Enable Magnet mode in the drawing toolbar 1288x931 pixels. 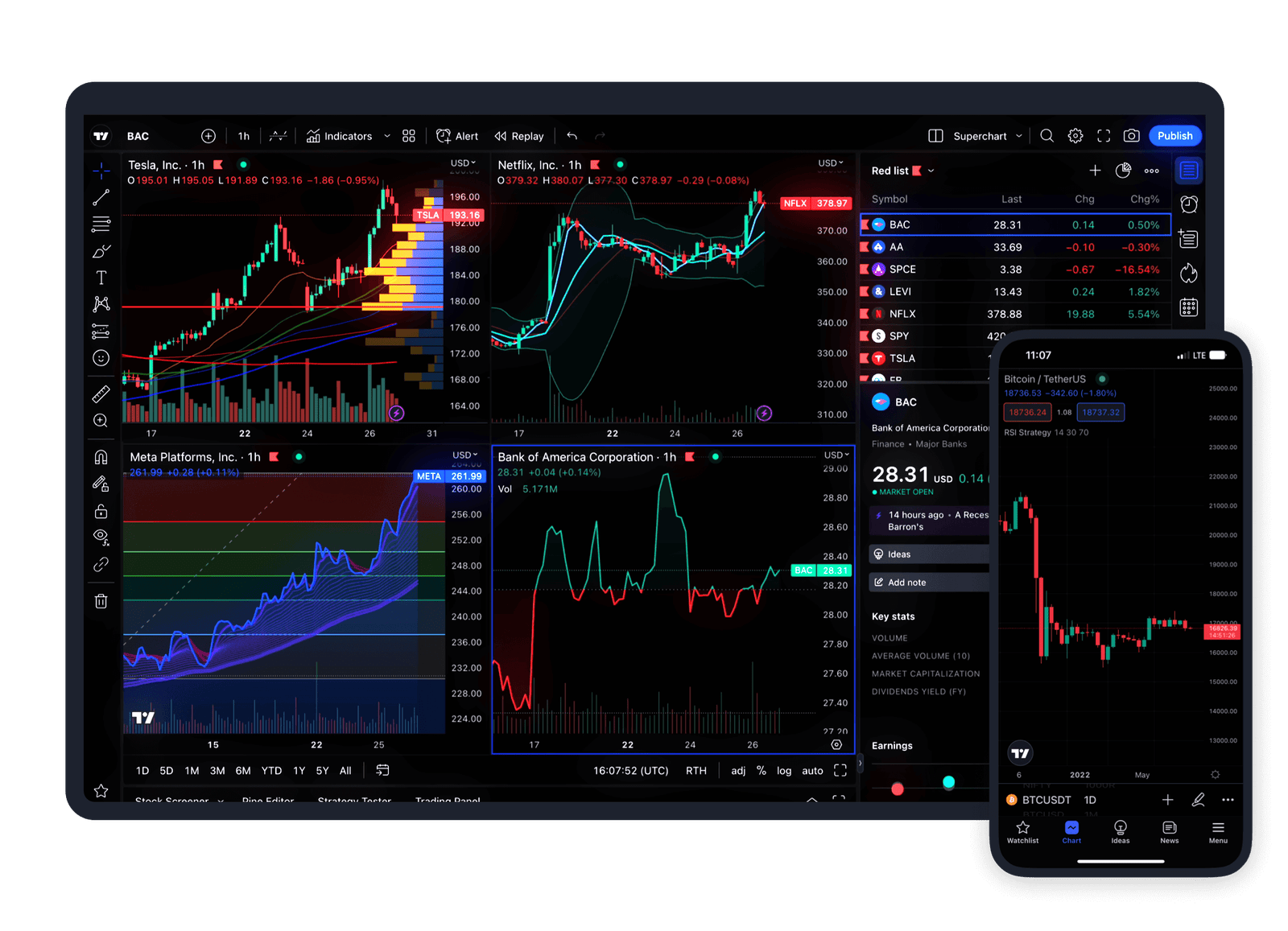click(x=101, y=457)
